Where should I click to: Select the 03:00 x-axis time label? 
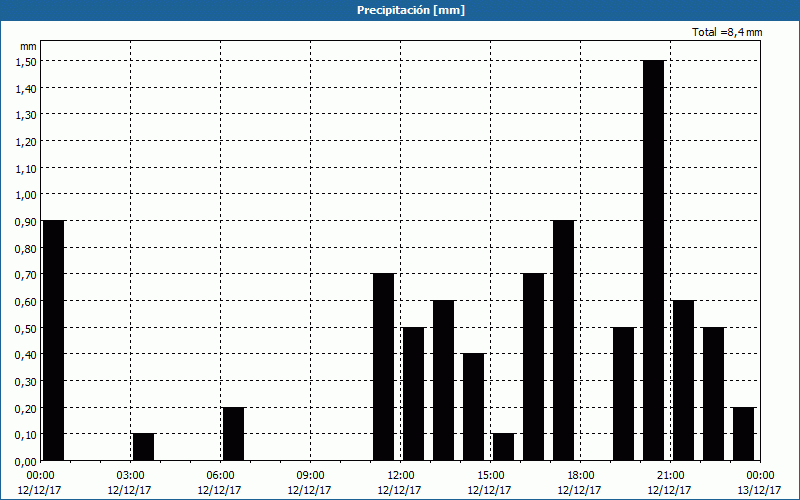pyautogui.click(x=130, y=476)
